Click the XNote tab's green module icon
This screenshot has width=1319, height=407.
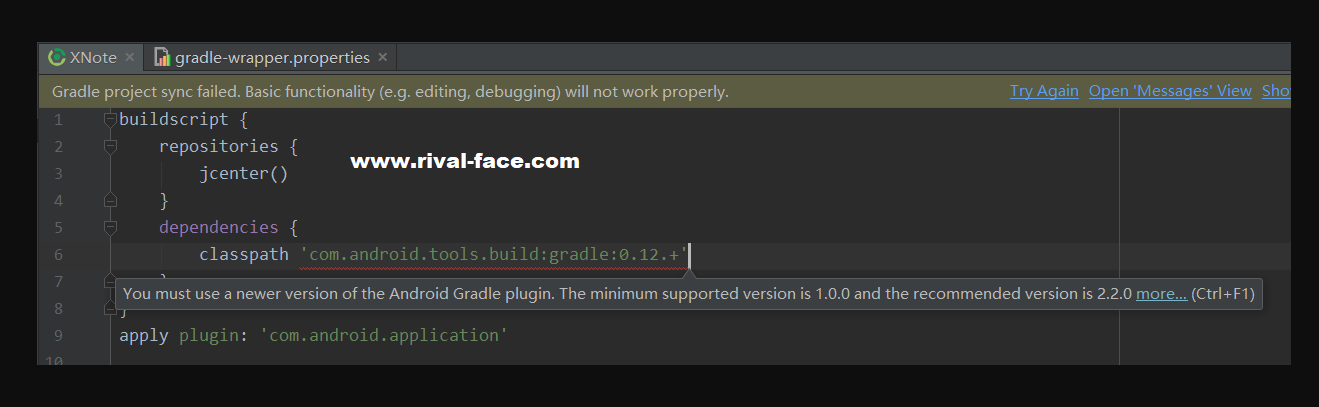pyautogui.click(x=57, y=58)
